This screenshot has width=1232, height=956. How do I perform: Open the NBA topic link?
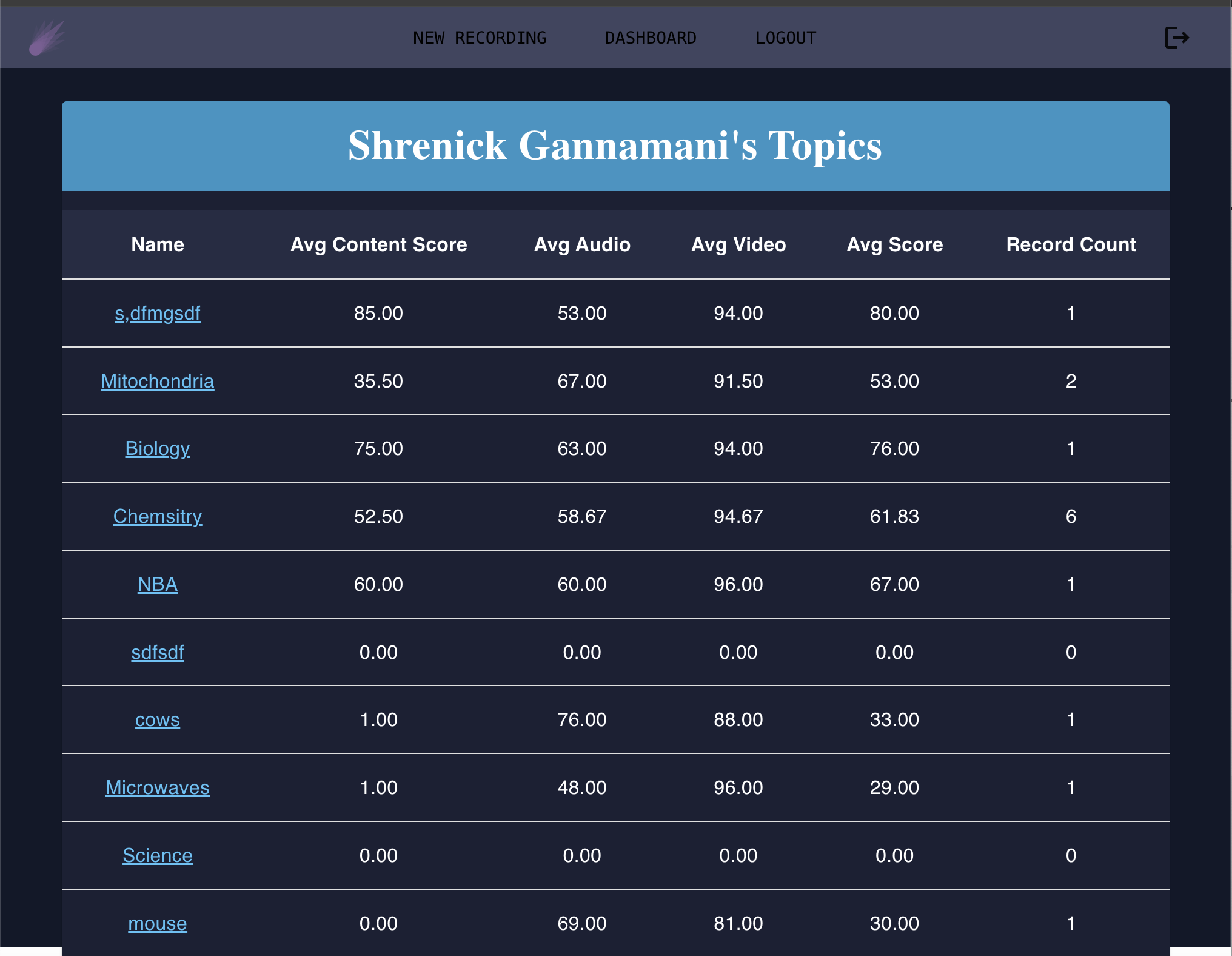[x=158, y=585]
